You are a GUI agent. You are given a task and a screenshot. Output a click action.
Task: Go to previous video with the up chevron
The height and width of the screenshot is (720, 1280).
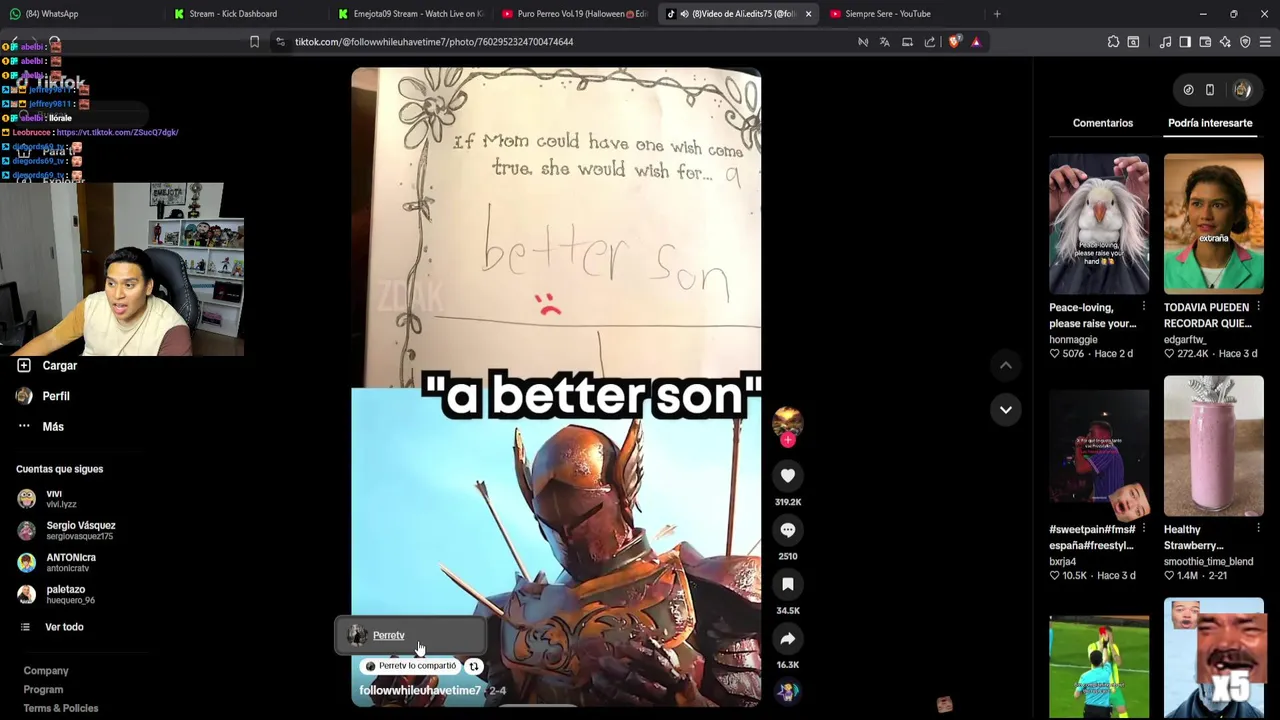click(1006, 366)
